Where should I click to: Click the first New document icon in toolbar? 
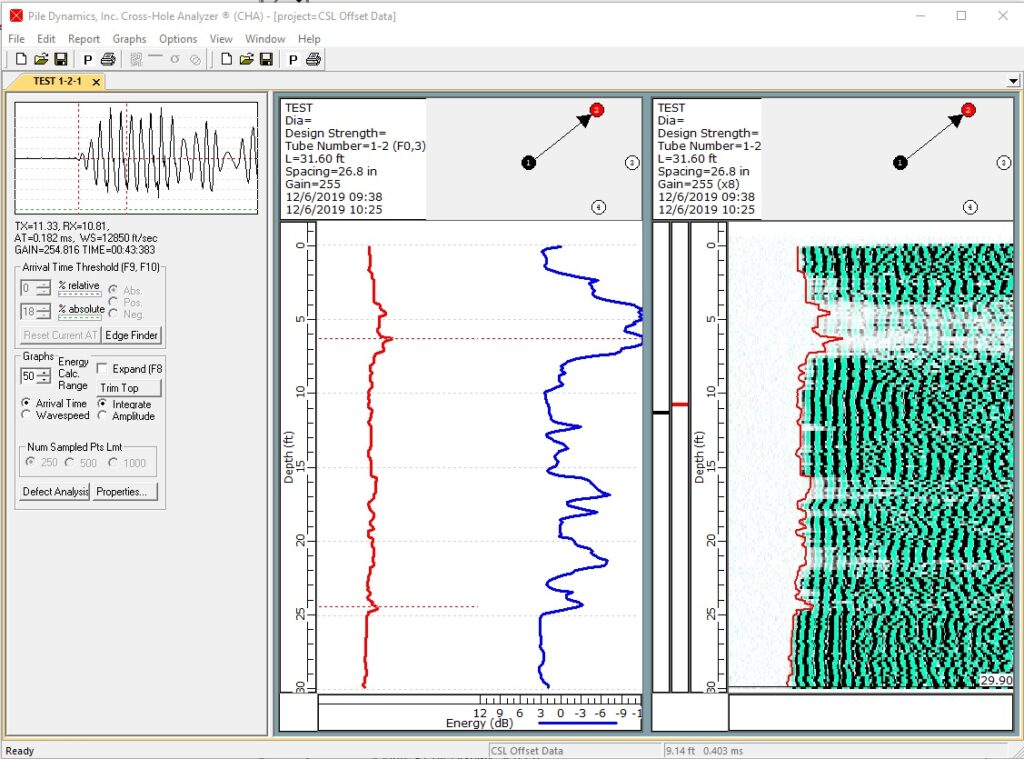tap(21, 59)
